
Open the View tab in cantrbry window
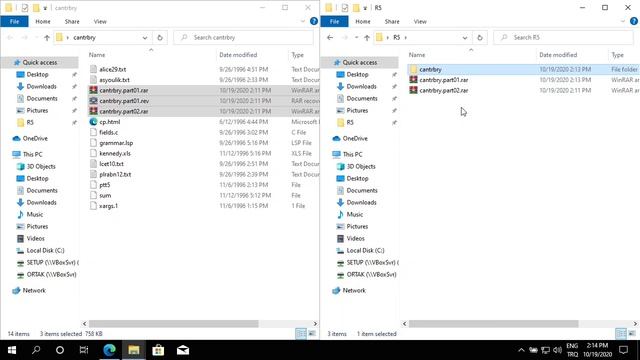(x=100, y=22)
